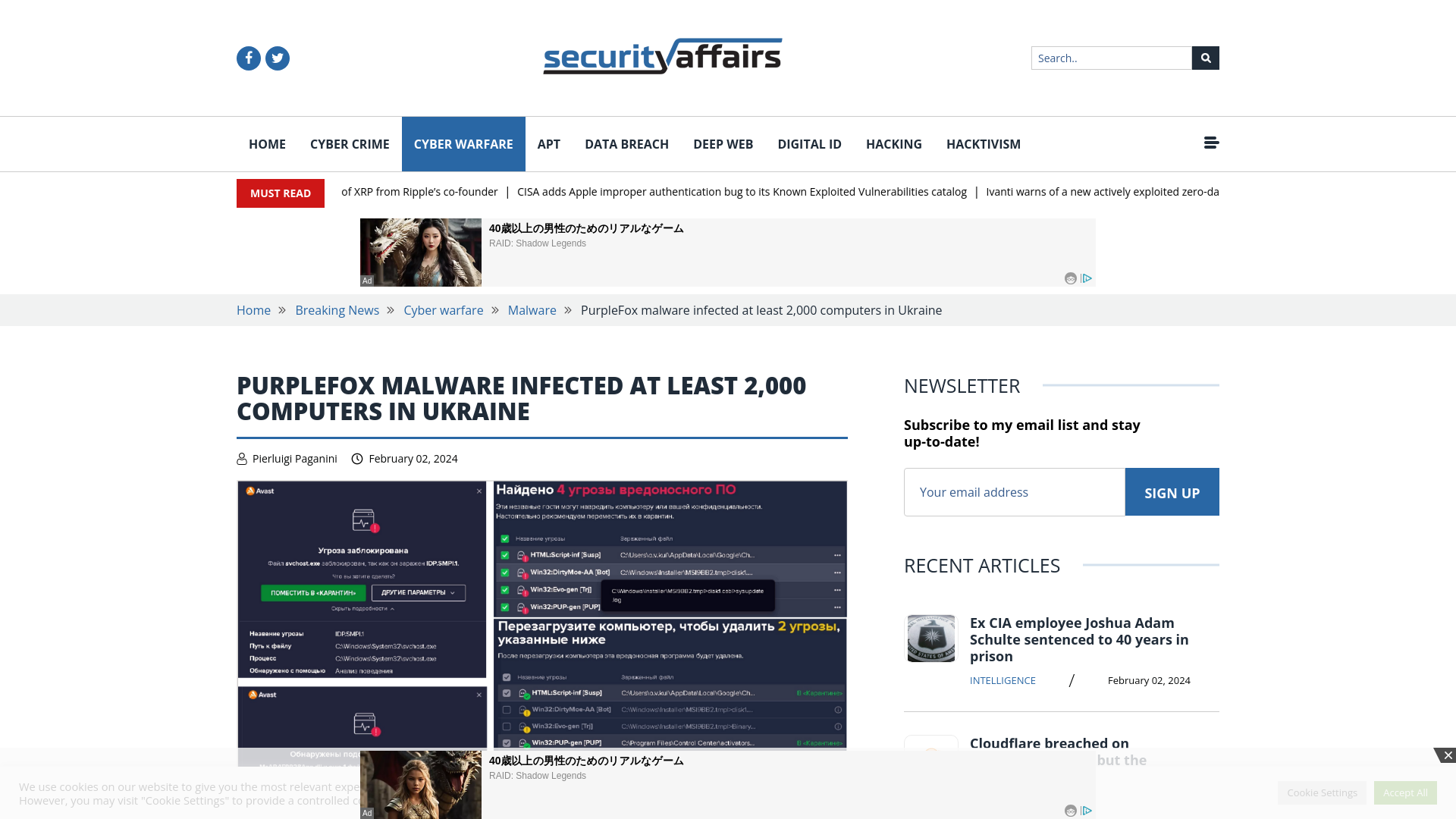This screenshot has width=1456, height=819.
Task: Click the AdChoices icon on top ad
Action: [x=1087, y=278]
